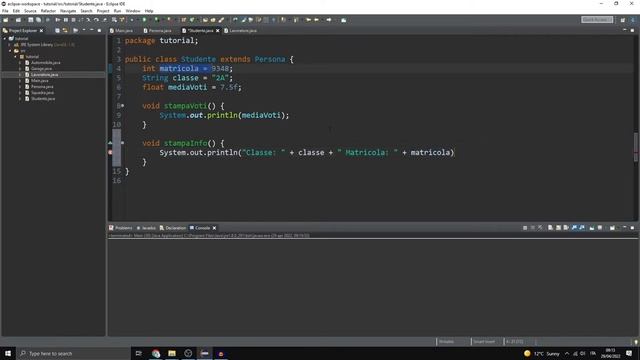Select Automobile.java in Project Explorer

tap(45, 63)
